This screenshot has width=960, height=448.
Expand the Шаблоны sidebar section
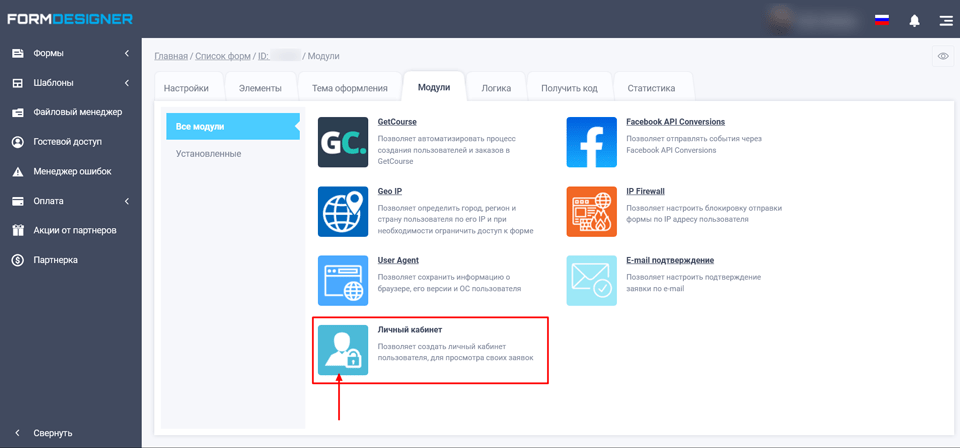coord(70,83)
